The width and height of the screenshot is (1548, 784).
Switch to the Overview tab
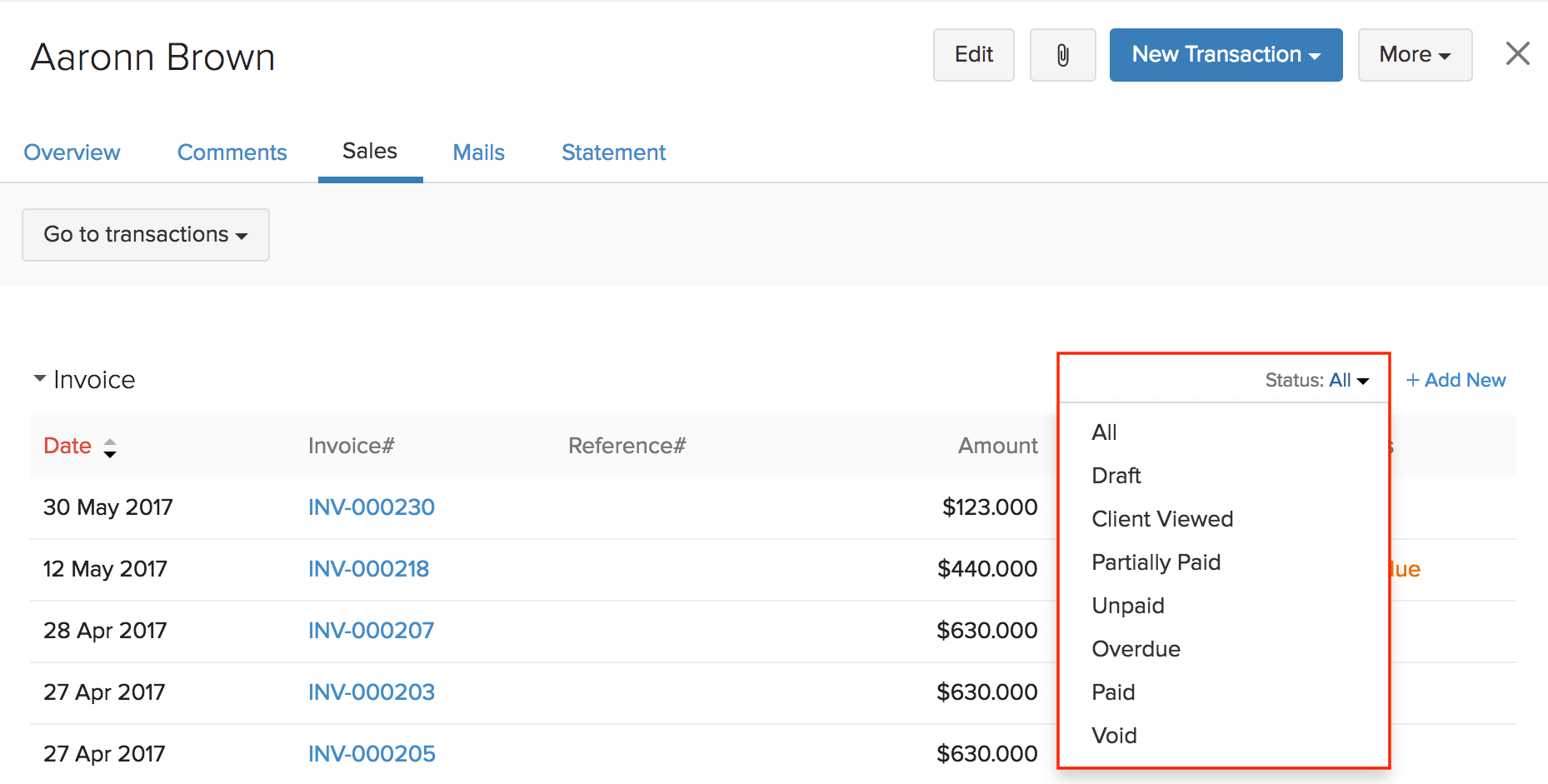click(72, 152)
